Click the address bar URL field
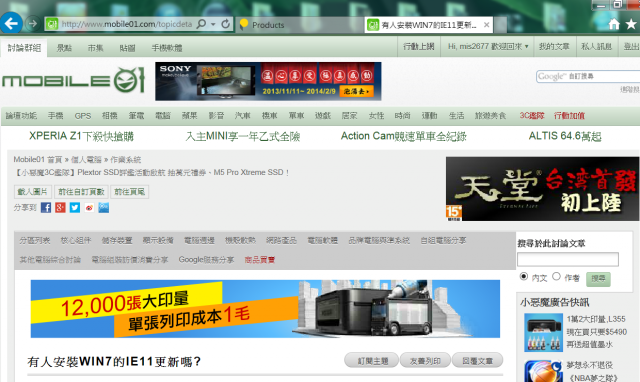This screenshot has width=640, height=382. point(127,24)
